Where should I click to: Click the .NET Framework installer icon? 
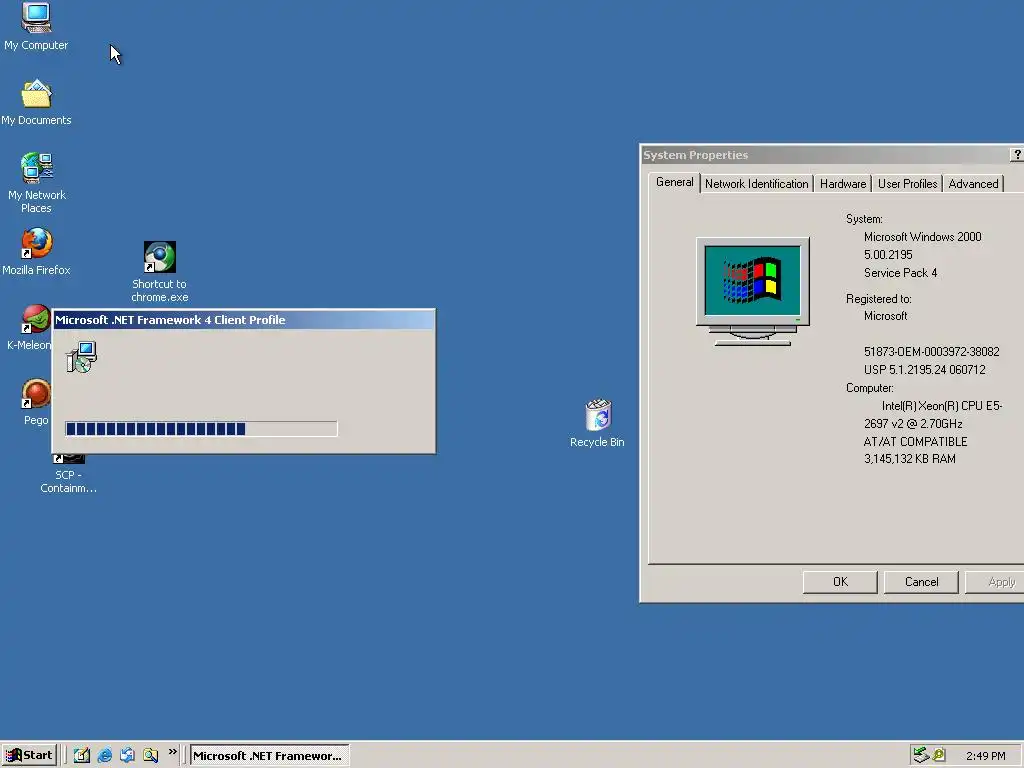click(82, 357)
